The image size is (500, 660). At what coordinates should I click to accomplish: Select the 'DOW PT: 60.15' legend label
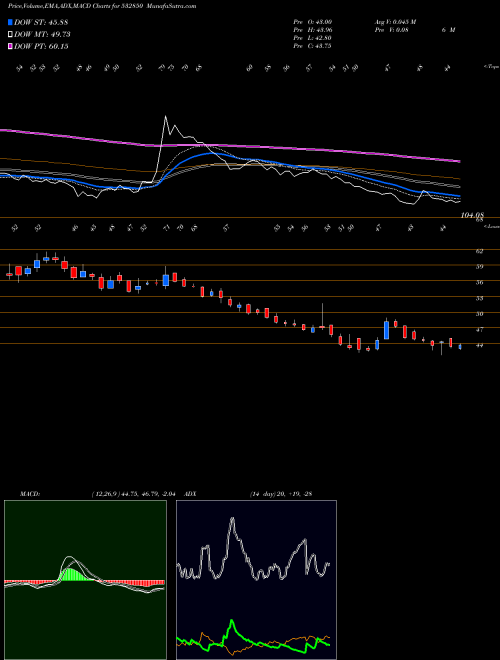pos(41,46)
